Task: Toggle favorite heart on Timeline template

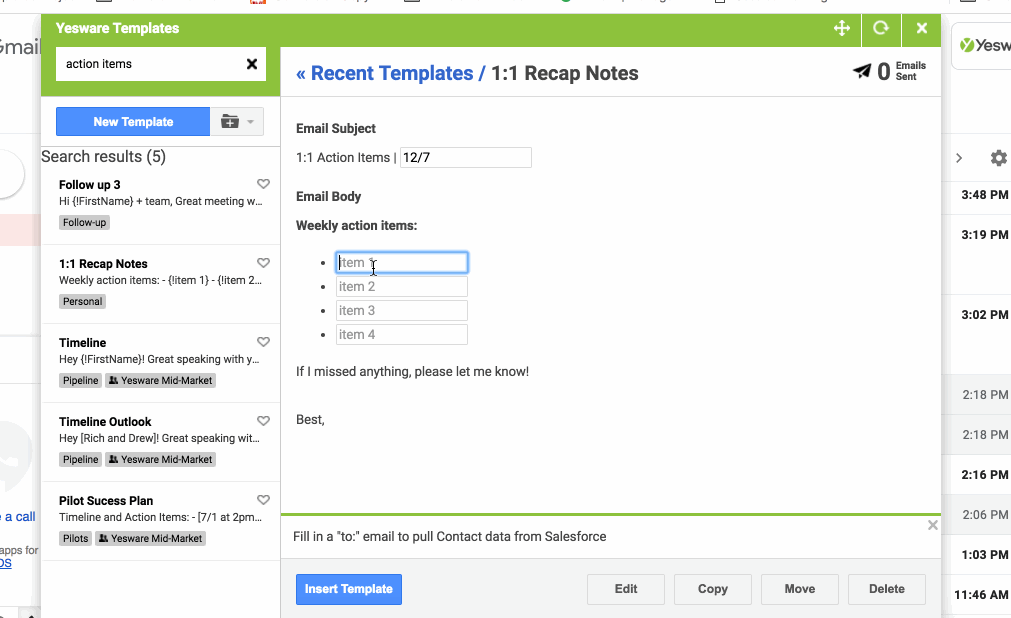Action: point(264,342)
